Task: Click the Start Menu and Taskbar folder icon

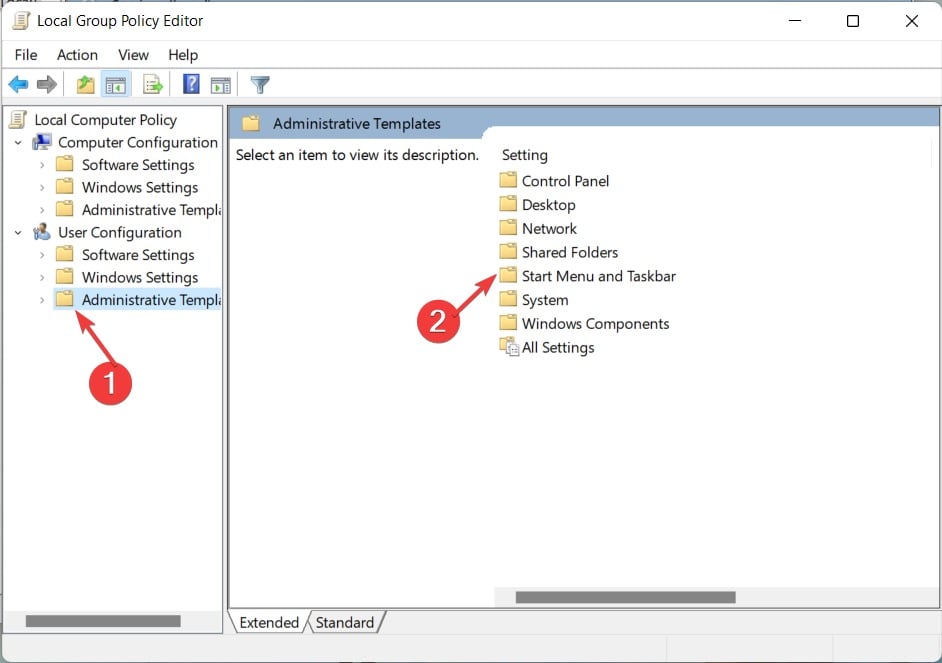Action: pyautogui.click(x=508, y=275)
